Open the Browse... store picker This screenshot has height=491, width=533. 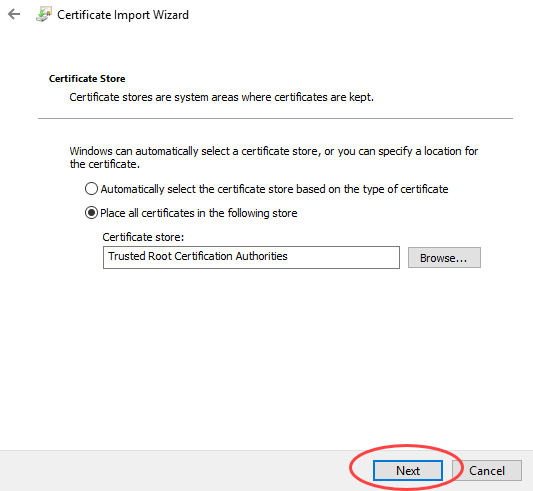coord(444,258)
